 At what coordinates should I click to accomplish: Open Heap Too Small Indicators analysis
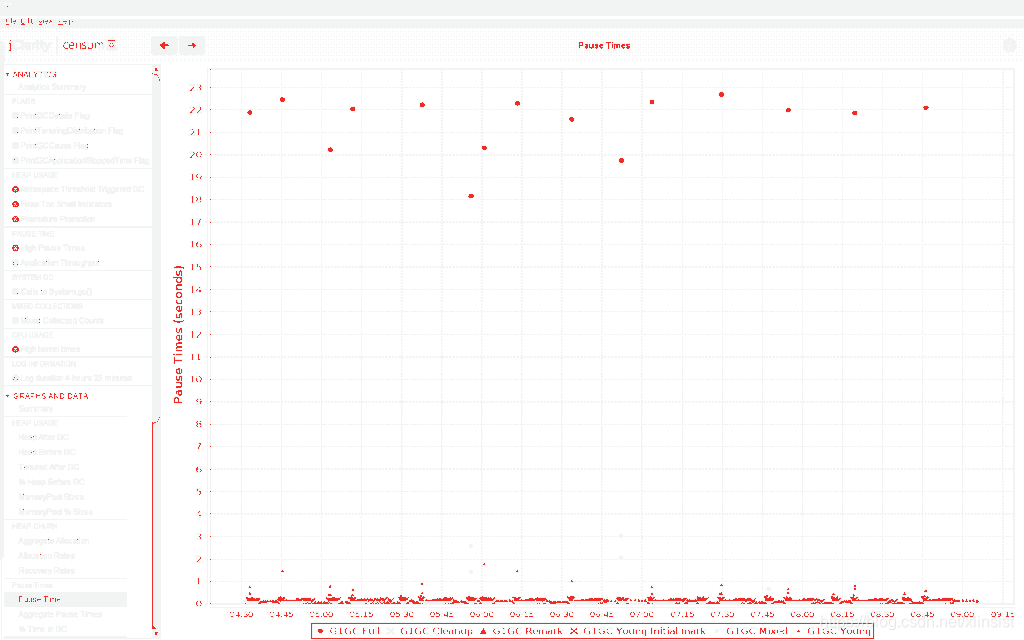point(66,204)
